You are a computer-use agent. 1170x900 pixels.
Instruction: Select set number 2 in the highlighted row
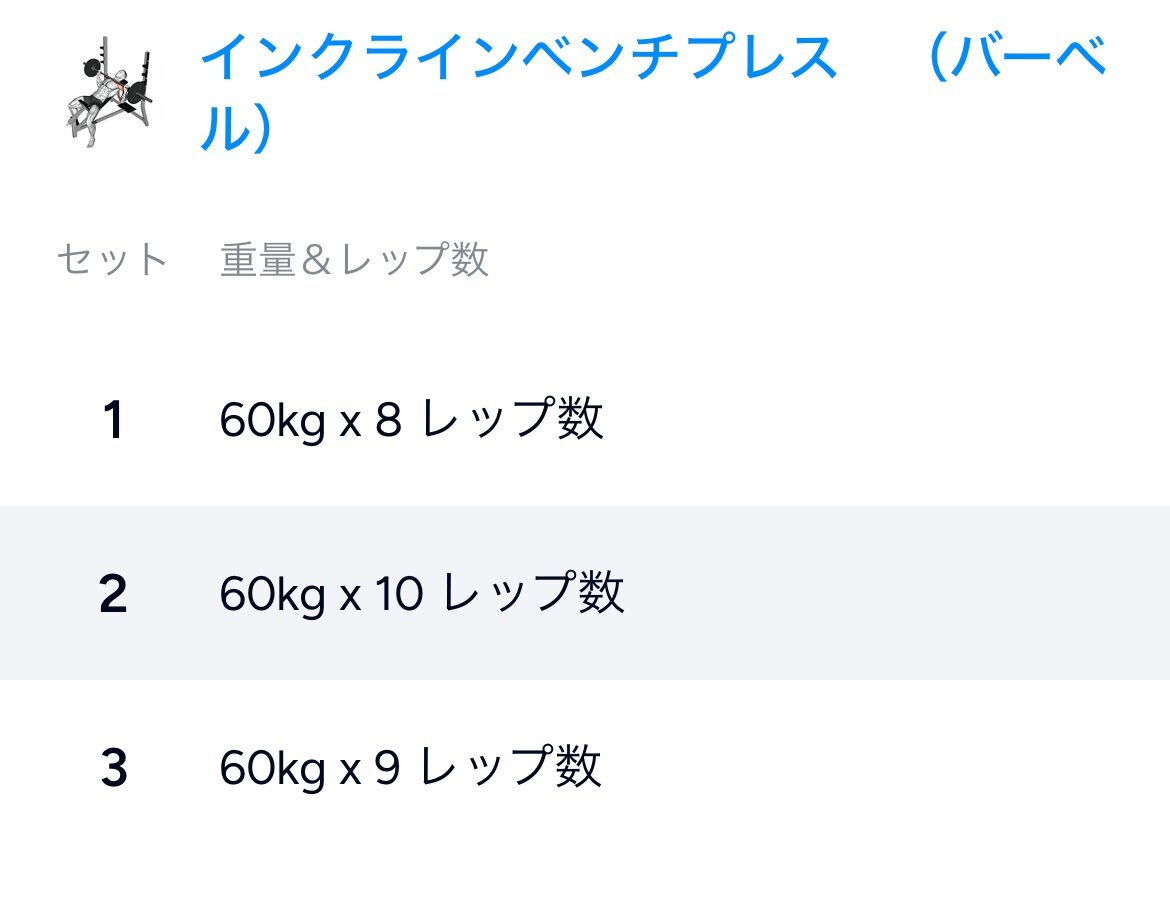tap(113, 594)
